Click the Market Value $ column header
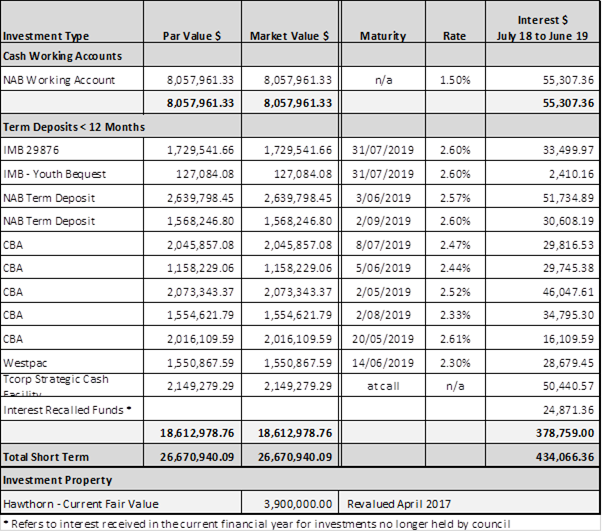 click(x=290, y=36)
